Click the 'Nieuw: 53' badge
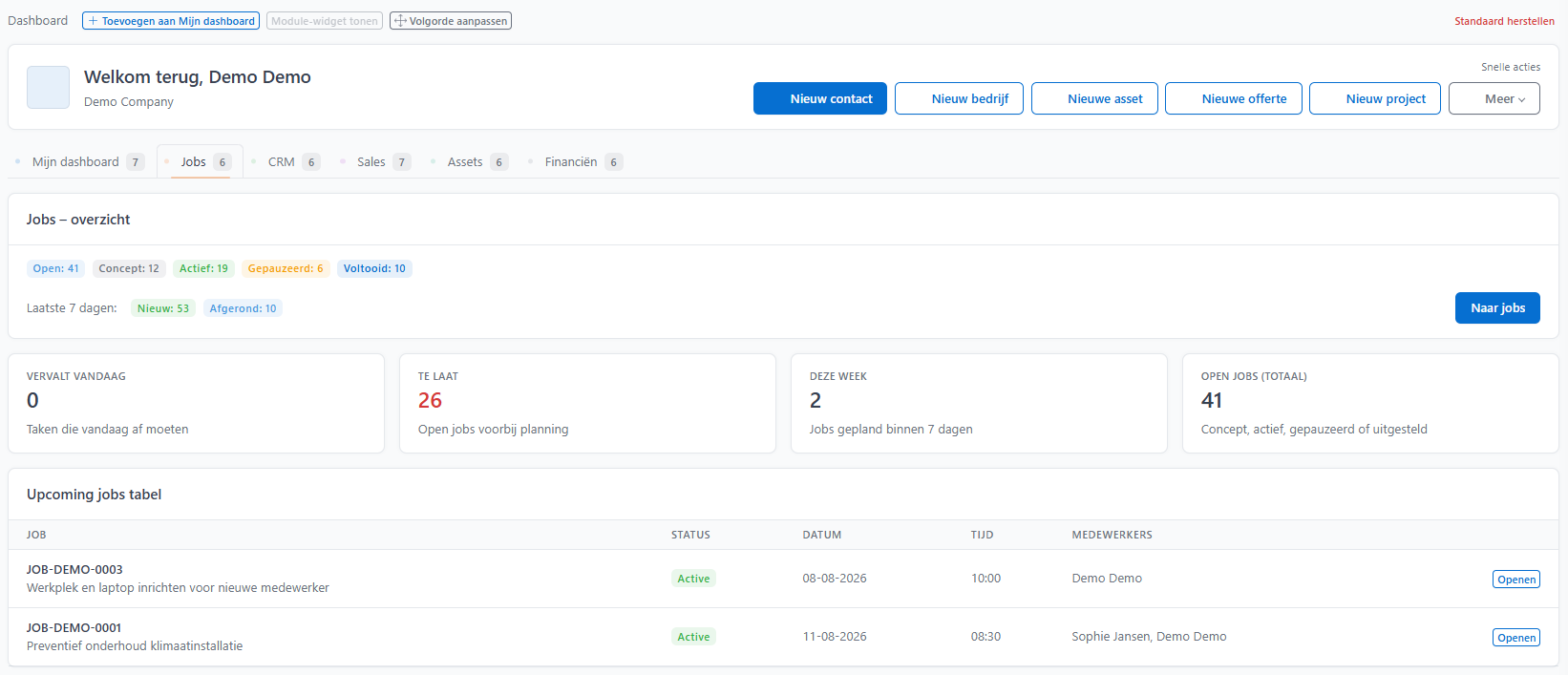This screenshot has height=675, width=1568. coord(163,308)
